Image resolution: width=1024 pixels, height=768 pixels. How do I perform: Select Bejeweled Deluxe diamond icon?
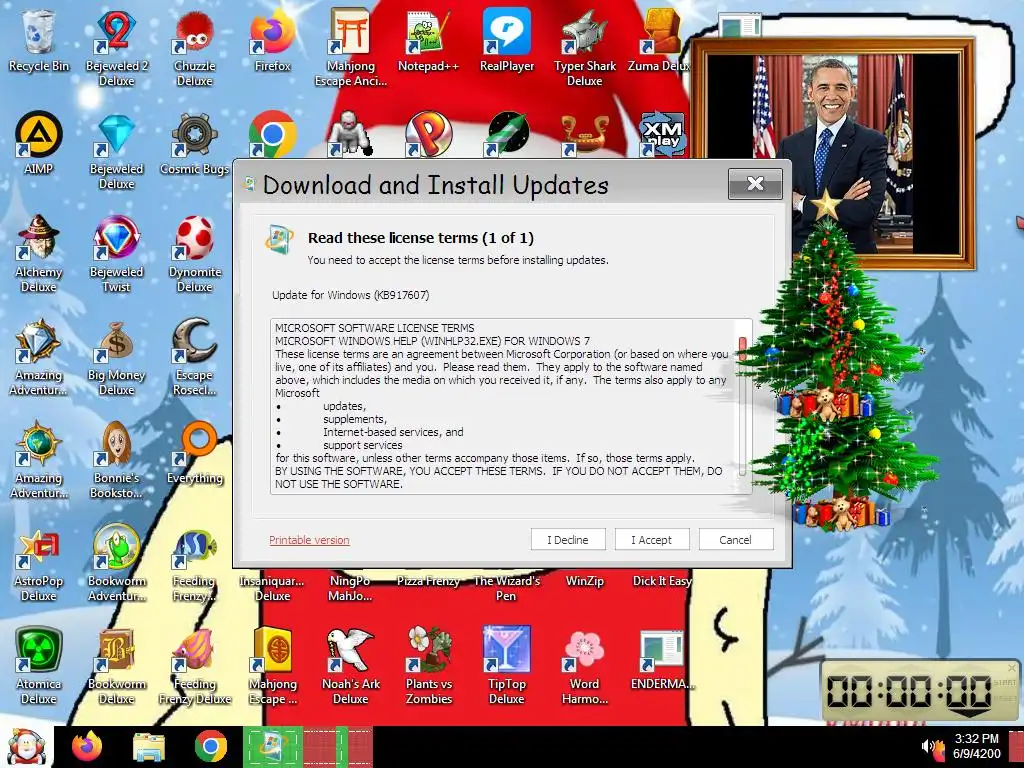(116, 152)
